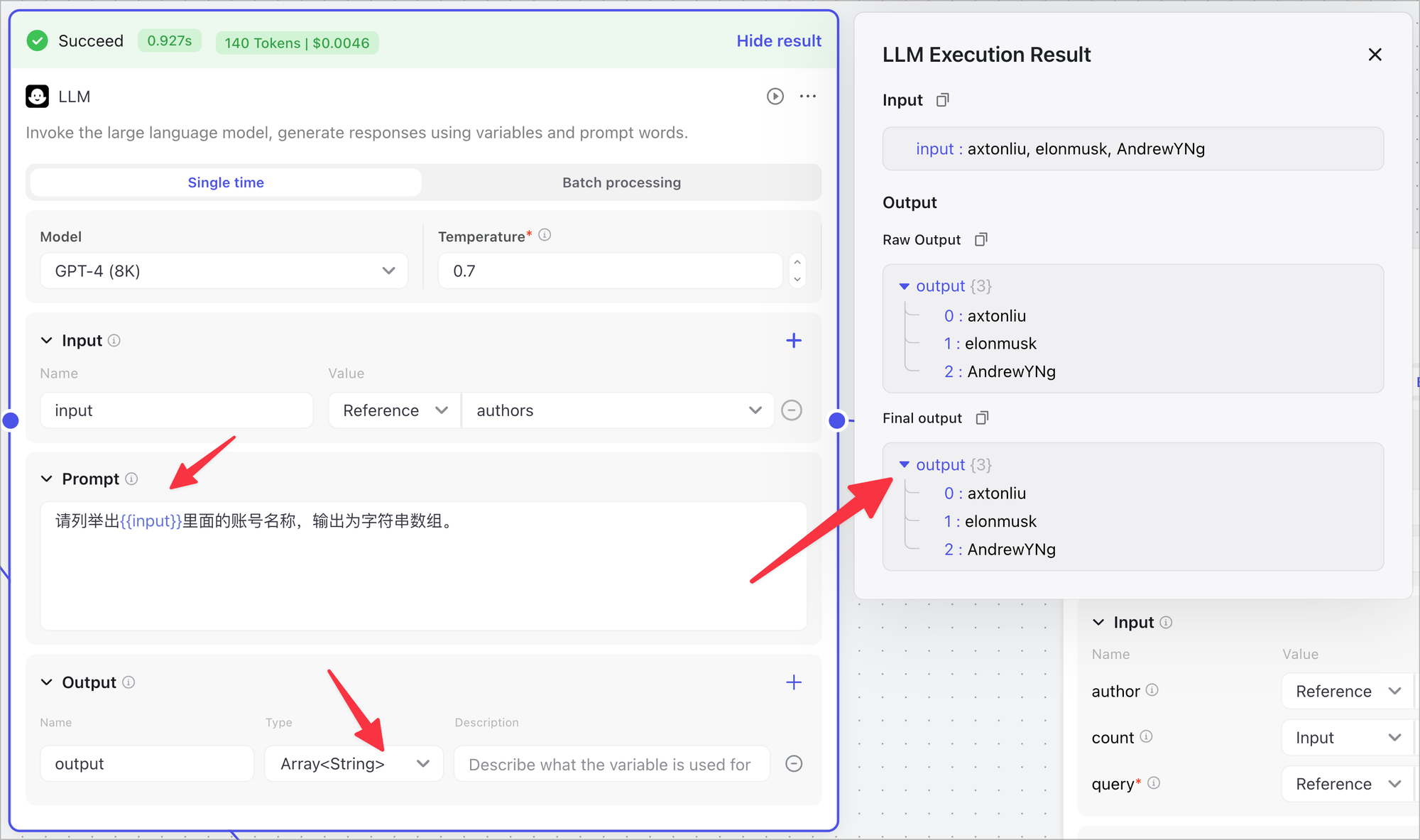Copy the Final output content

pos(982,418)
